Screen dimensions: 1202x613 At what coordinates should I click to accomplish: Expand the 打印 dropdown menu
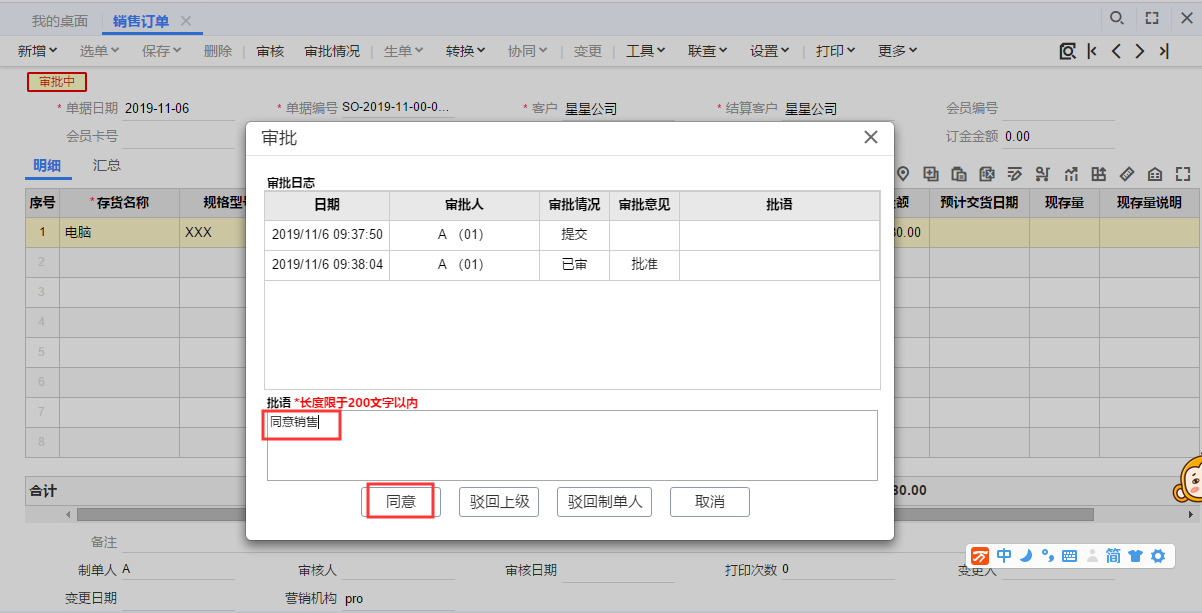coord(836,51)
